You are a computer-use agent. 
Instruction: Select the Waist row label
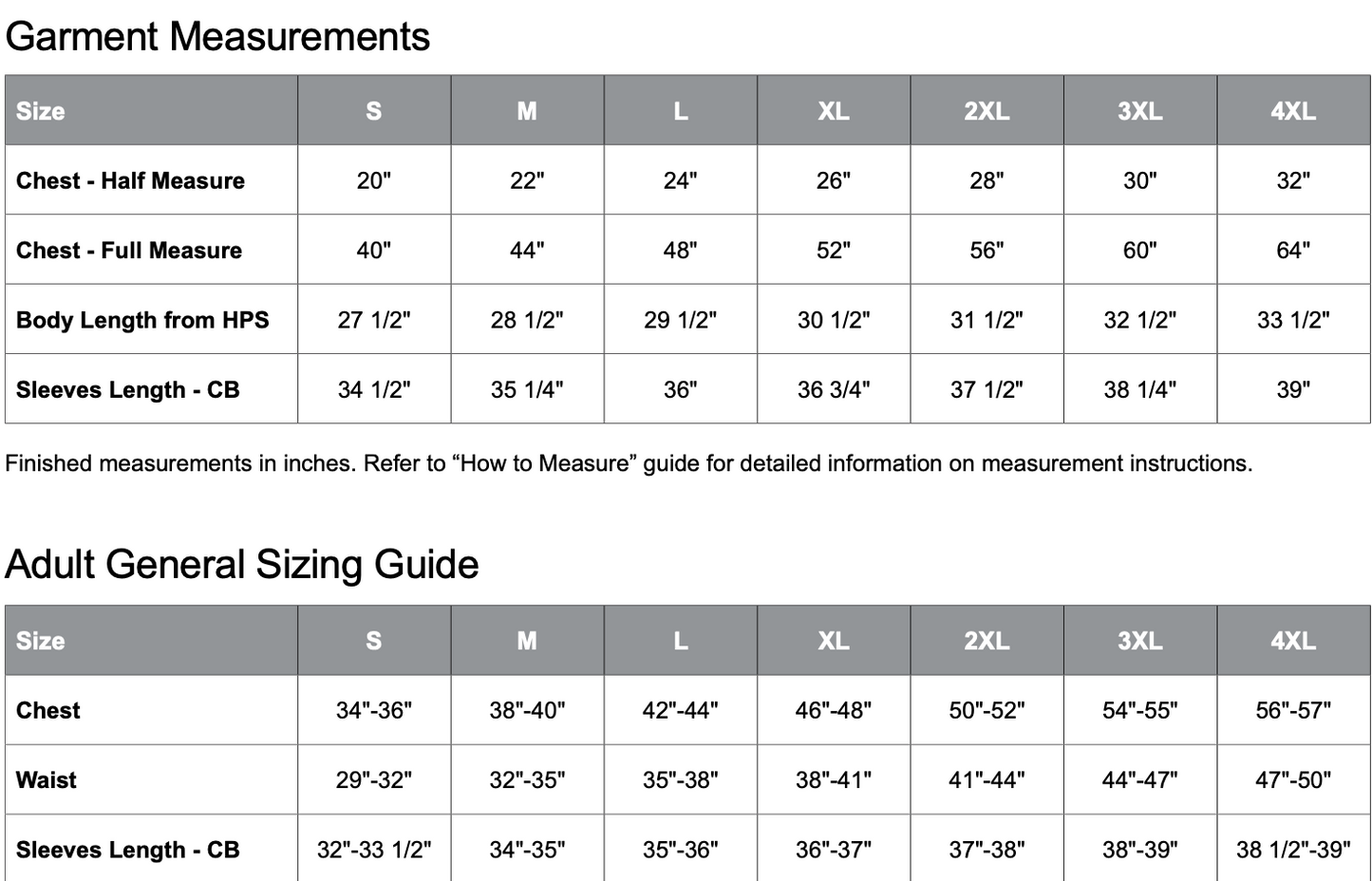click(47, 780)
